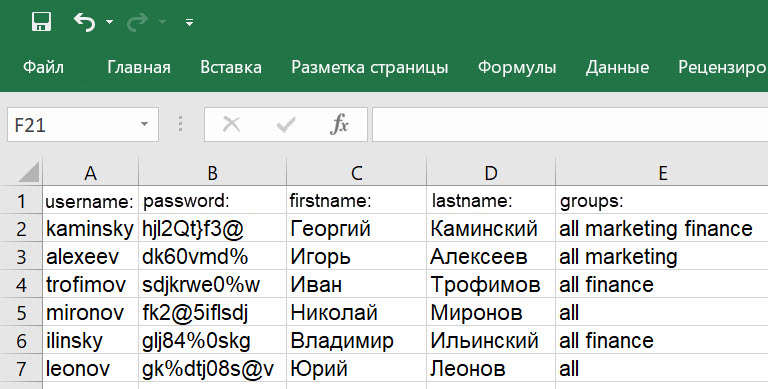Click cell containing 'Игорь'
This screenshot has height=389, width=768.
tap(356, 256)
